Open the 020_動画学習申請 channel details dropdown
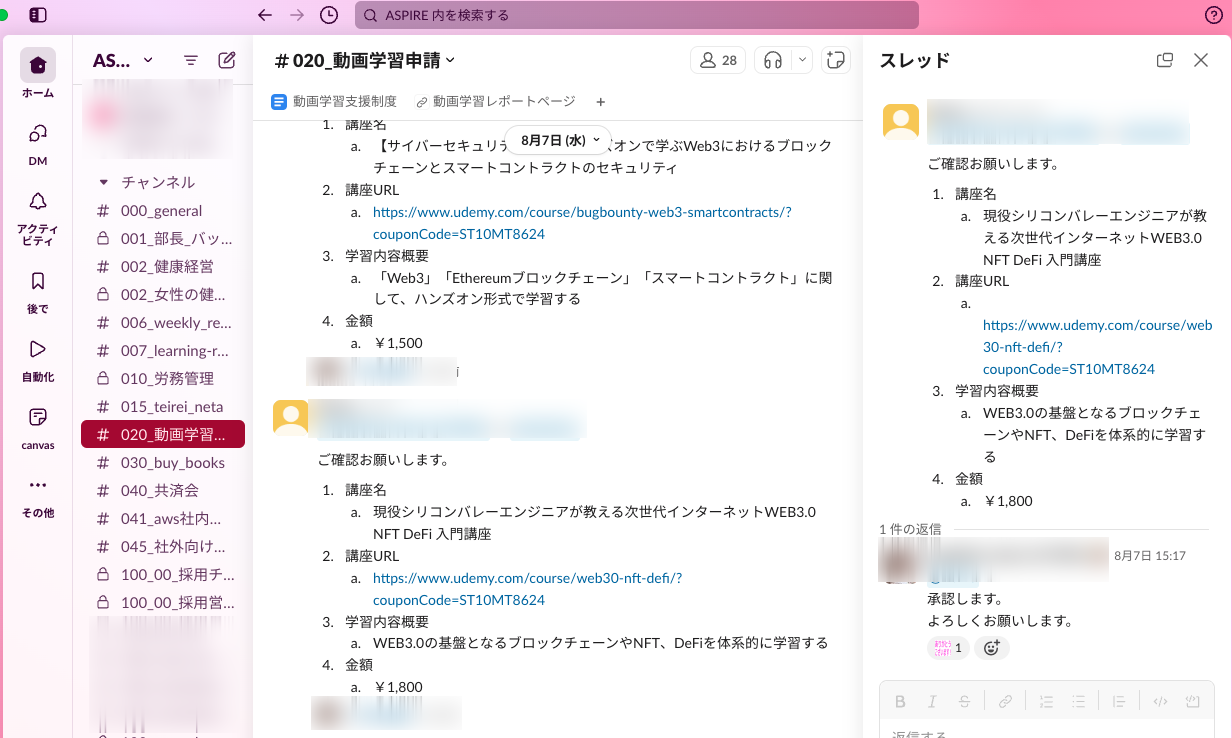Image resolution: width=1232 pixels, height=738 pixels. [x=365, y=60]
